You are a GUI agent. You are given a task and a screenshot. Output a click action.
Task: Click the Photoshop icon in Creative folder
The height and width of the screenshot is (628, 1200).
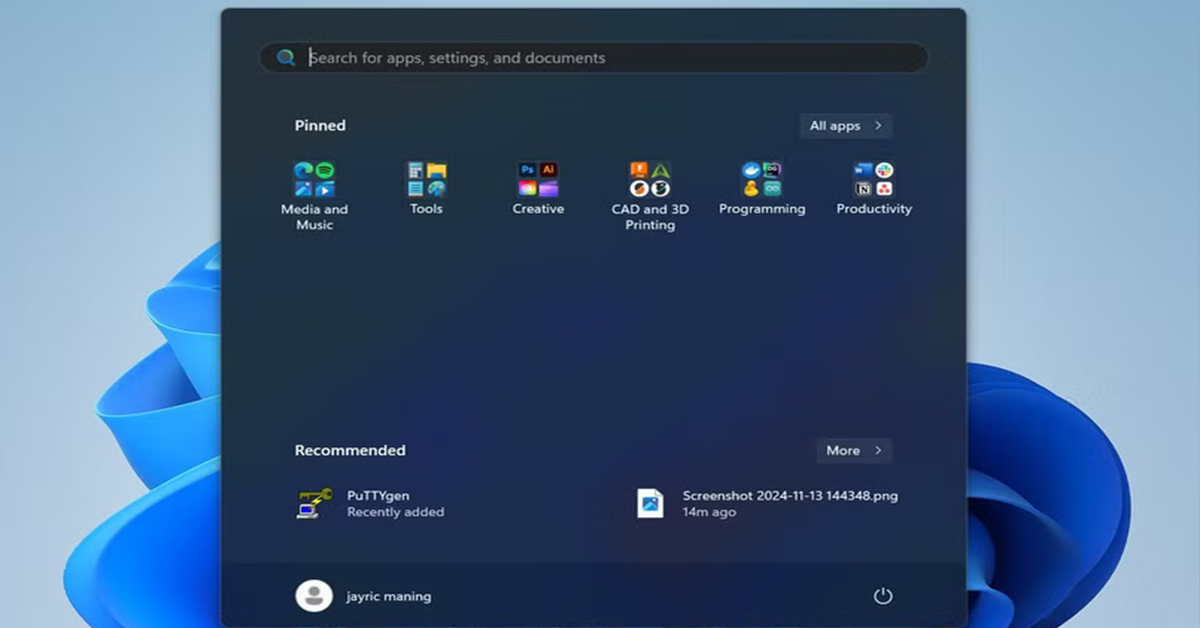(528, 171)
